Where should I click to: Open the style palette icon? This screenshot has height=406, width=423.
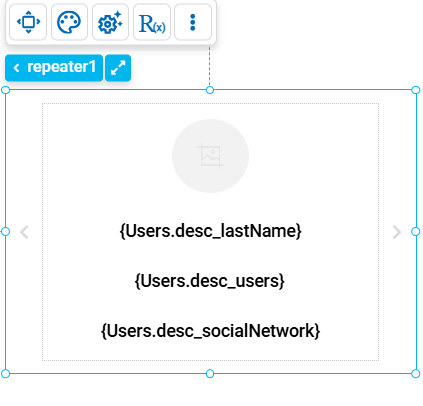click(x=69, y=22)
